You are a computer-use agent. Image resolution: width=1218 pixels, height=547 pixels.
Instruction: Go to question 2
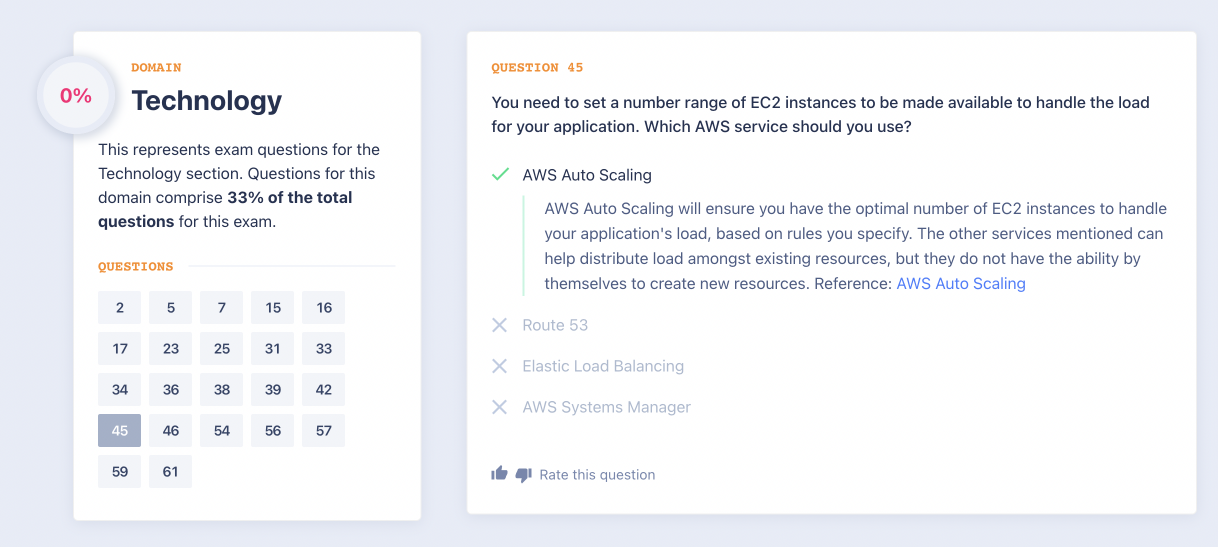(120, 308)
